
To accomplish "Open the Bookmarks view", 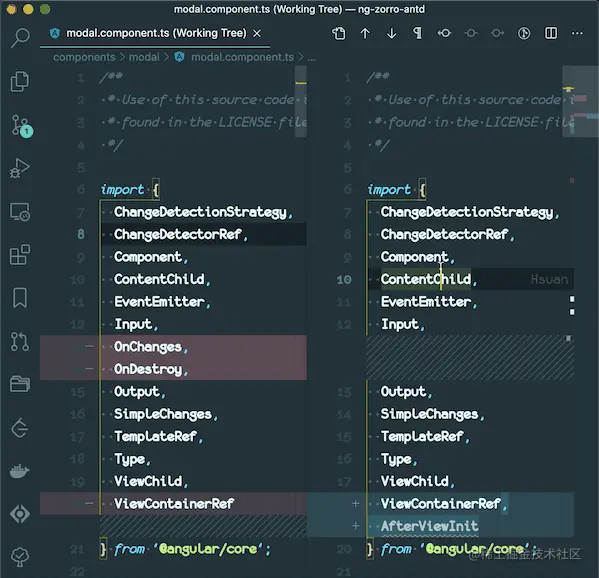I will (x=20, y=298).
